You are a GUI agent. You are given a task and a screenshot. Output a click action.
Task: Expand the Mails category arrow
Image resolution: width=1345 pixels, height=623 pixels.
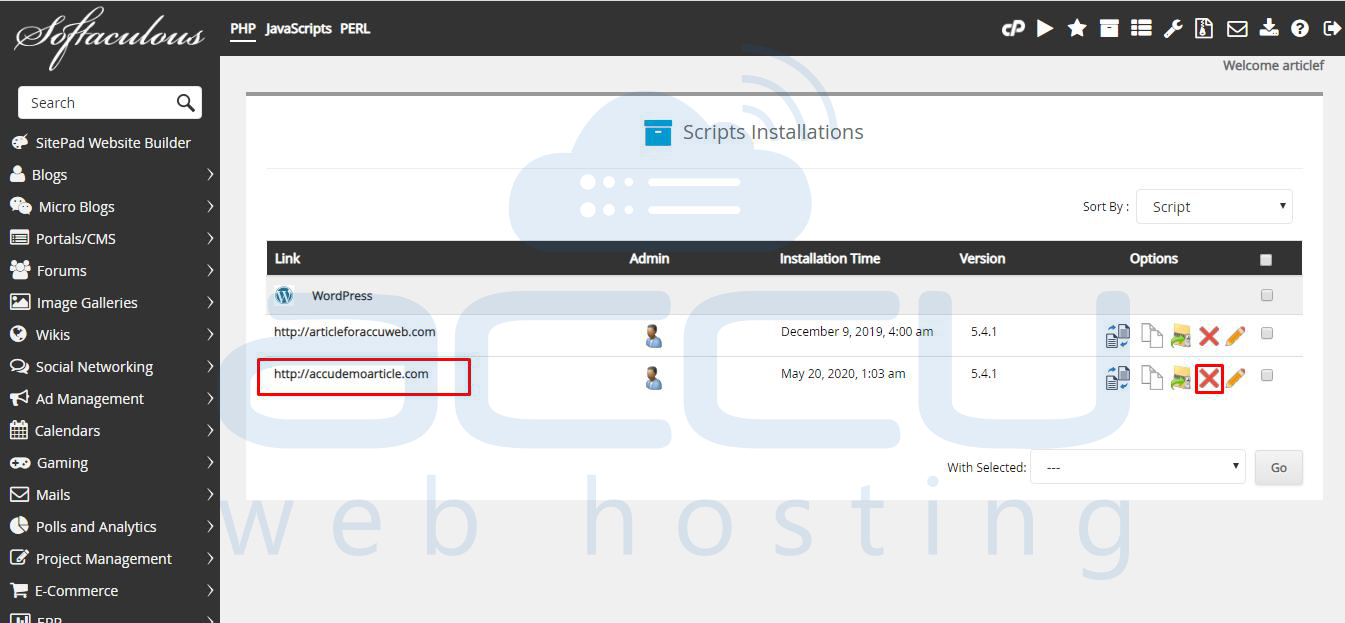[x=210, y=494]
